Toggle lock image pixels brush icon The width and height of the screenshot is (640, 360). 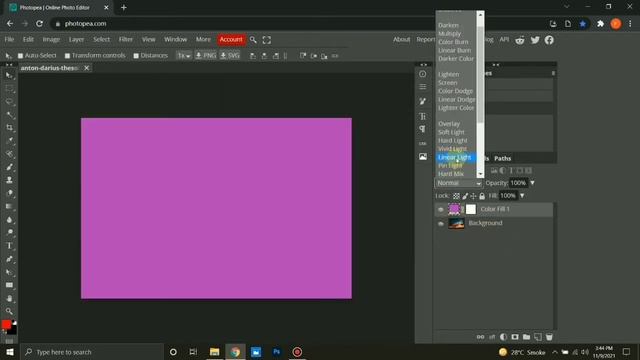click(x=465, y=196)
